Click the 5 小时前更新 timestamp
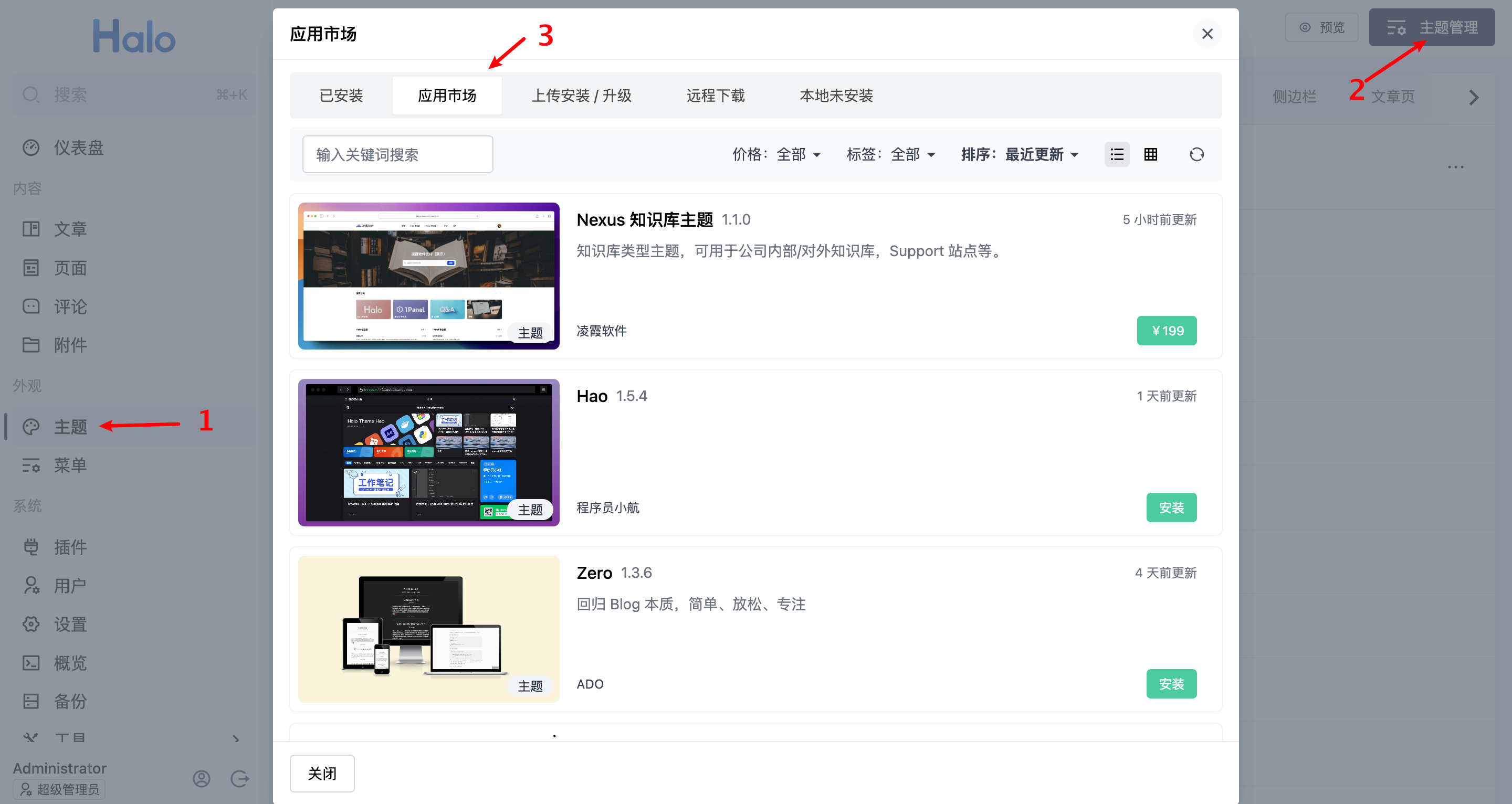 pyautogui.click(x=1159, y=220)
